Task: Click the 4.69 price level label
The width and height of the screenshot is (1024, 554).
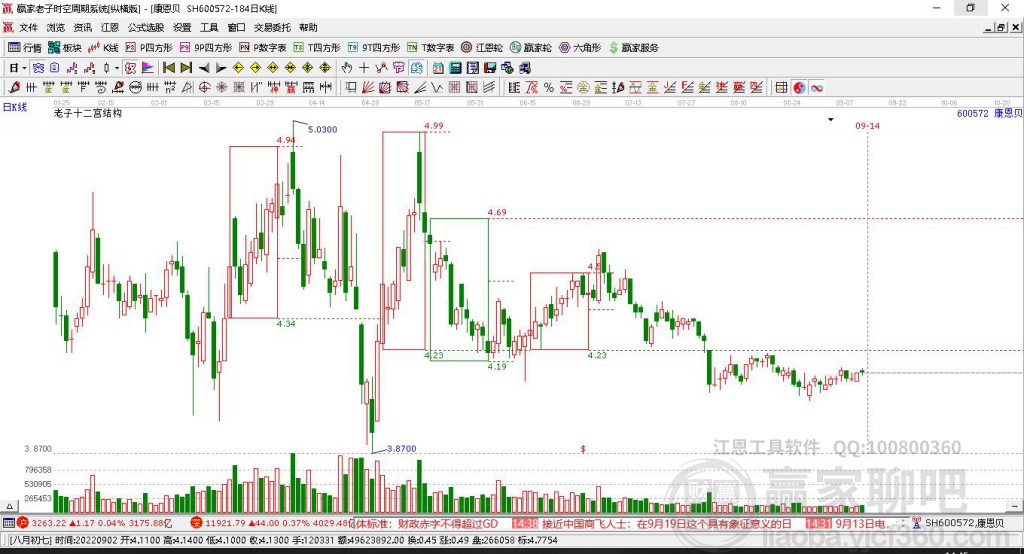Action: [497, 212]
